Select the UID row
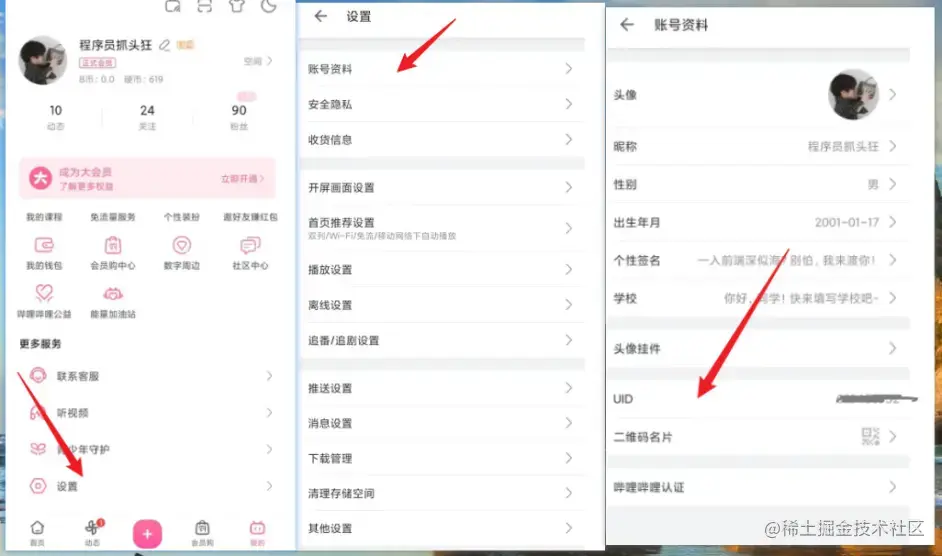Image resolution: width=942 pixels, height=556 pixels. pyautogui.click(x=758, y=399)
